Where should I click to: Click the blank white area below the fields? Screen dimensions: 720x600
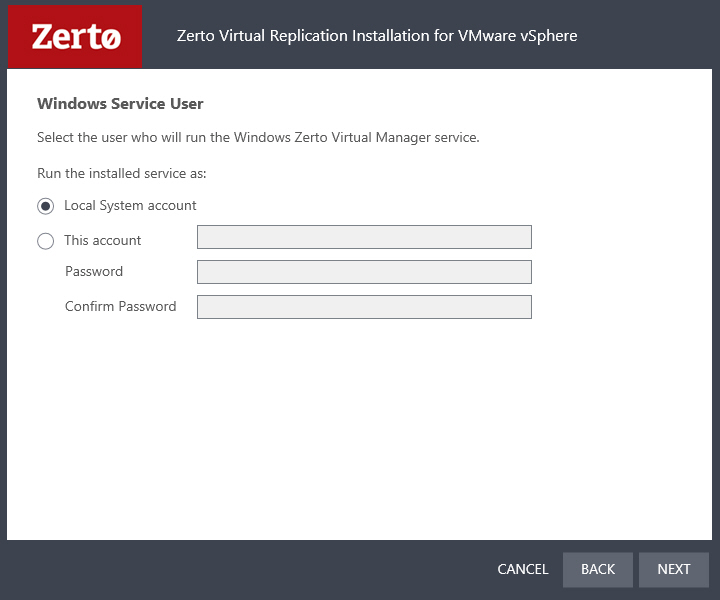point(359,427)
